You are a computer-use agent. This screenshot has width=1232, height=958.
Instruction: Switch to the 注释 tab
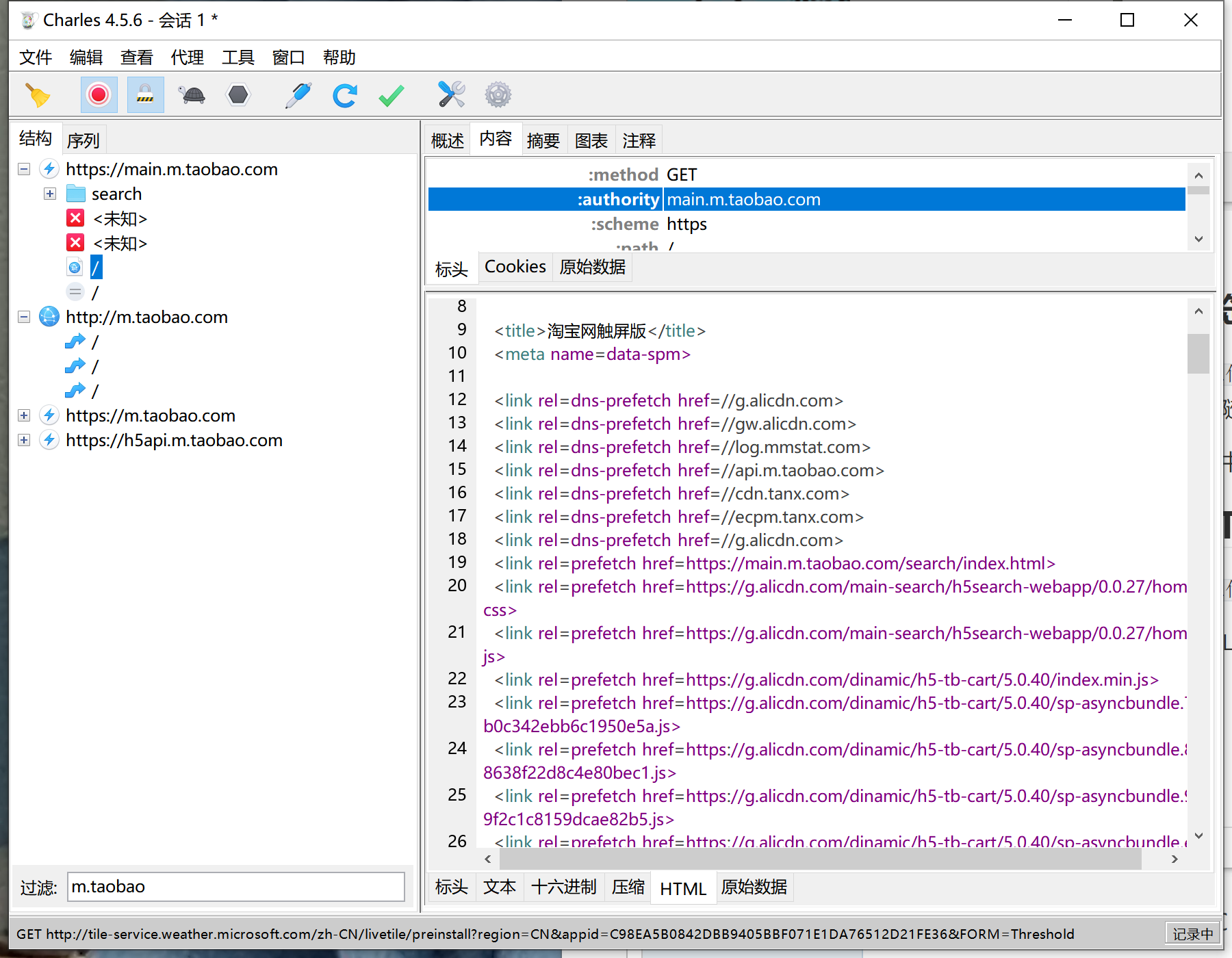(x=639, y=140)
